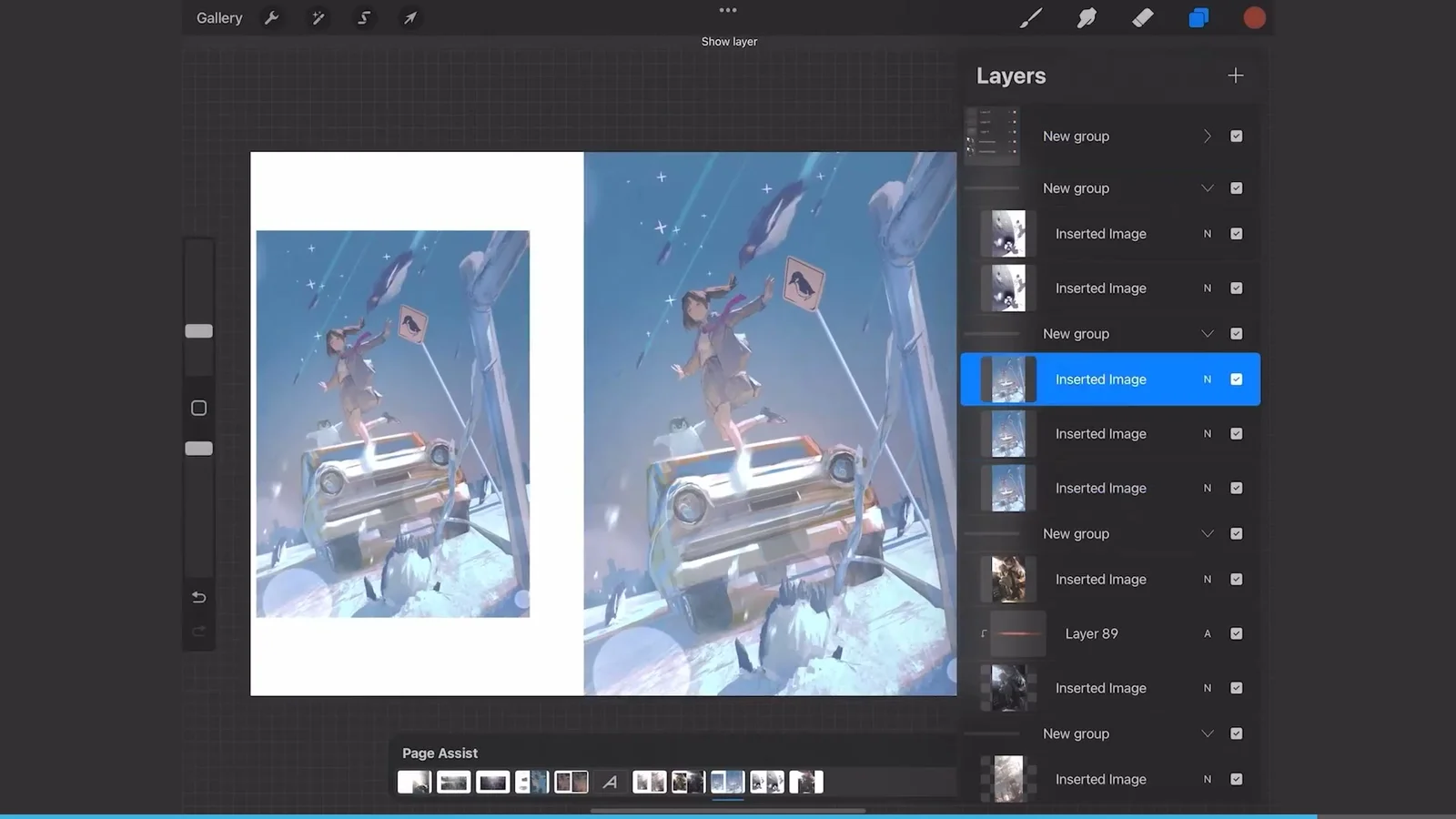Select the Brush tool
The height and width of the screenshot is (819, 1456).
pos(1030,18)
